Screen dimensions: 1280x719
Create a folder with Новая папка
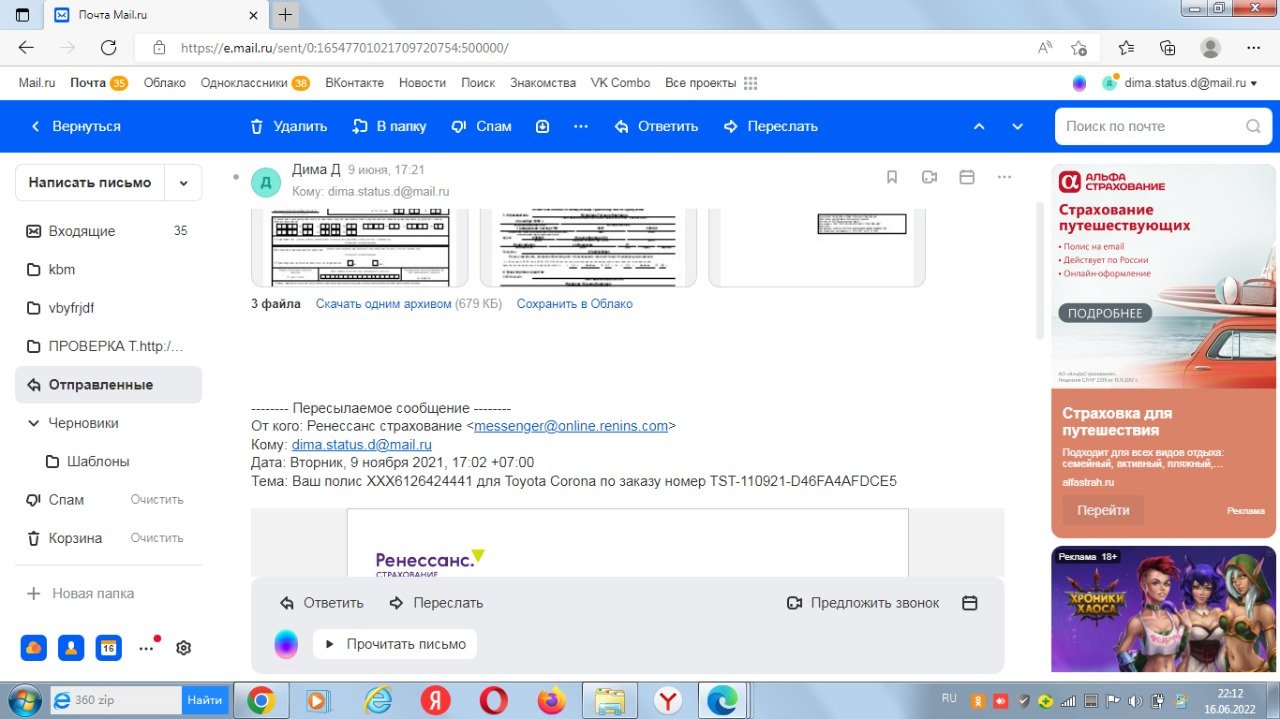coord(80,593)
